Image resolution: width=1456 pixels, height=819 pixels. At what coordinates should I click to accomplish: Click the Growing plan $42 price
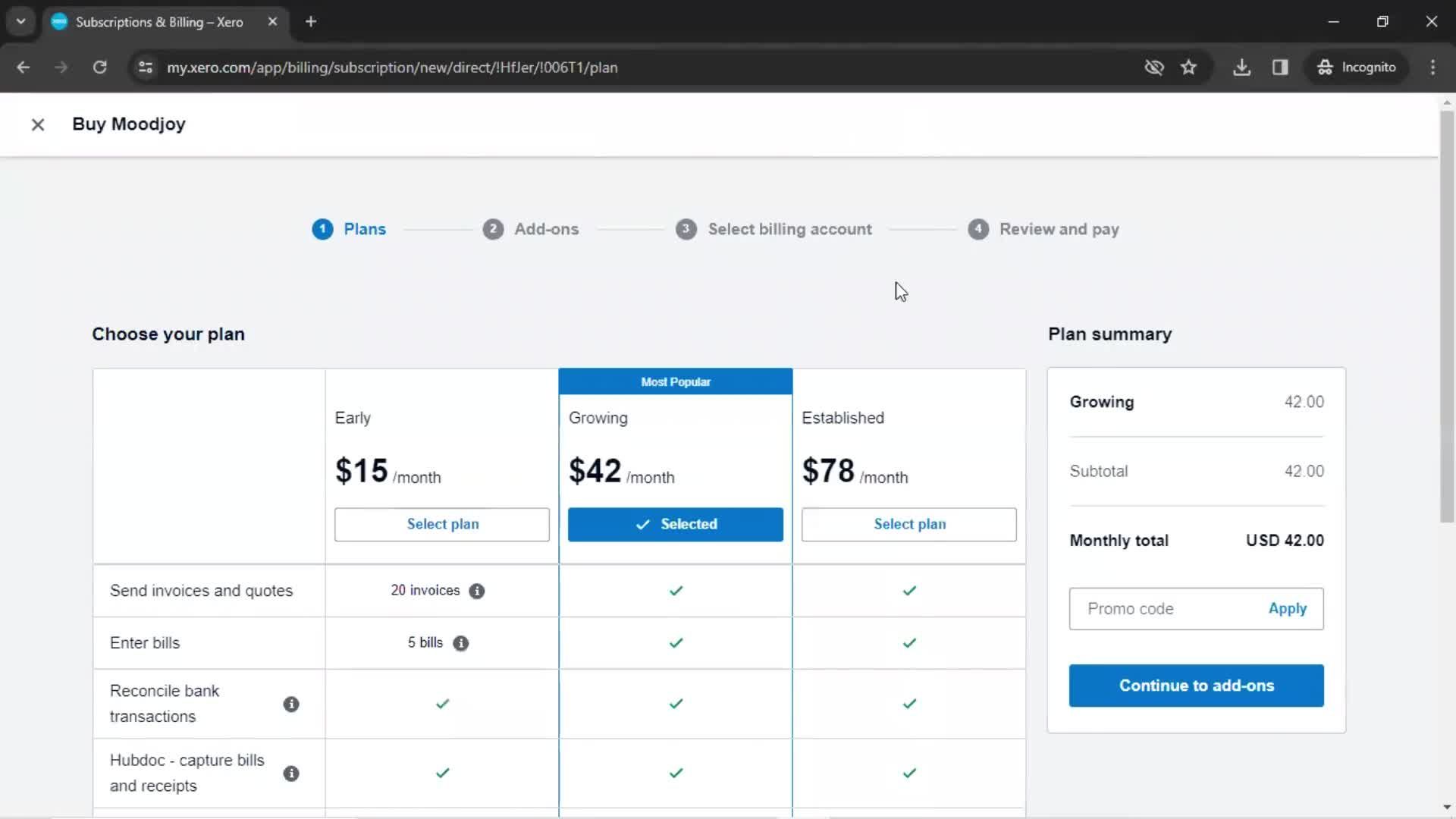(595, 471)
